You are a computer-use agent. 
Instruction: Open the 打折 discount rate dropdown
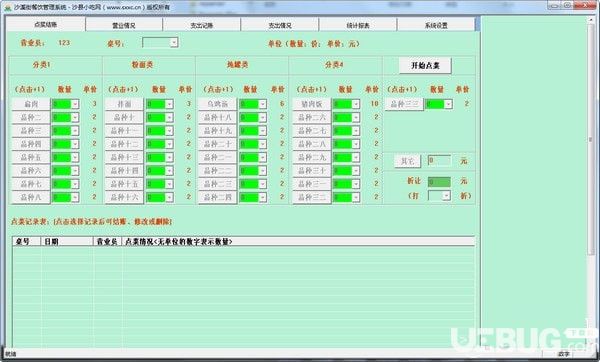click(446, 196)
